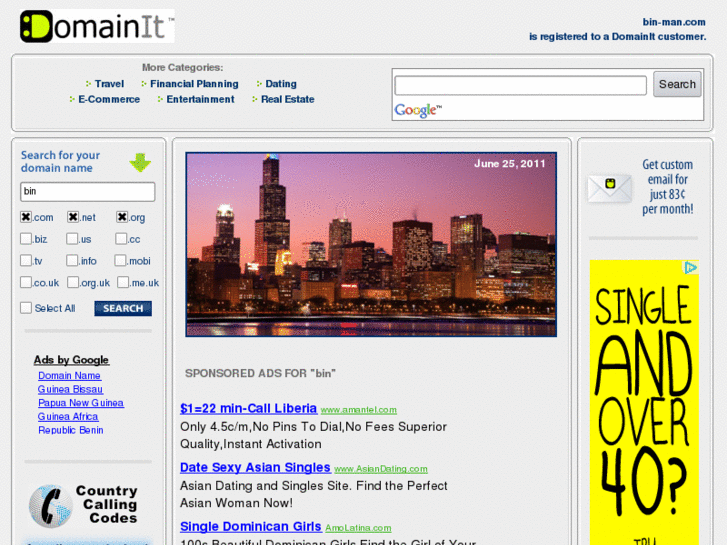The image size is (727, 545).
Task: Open the Republic Benin ad link
Action: [x=70, y=430]
